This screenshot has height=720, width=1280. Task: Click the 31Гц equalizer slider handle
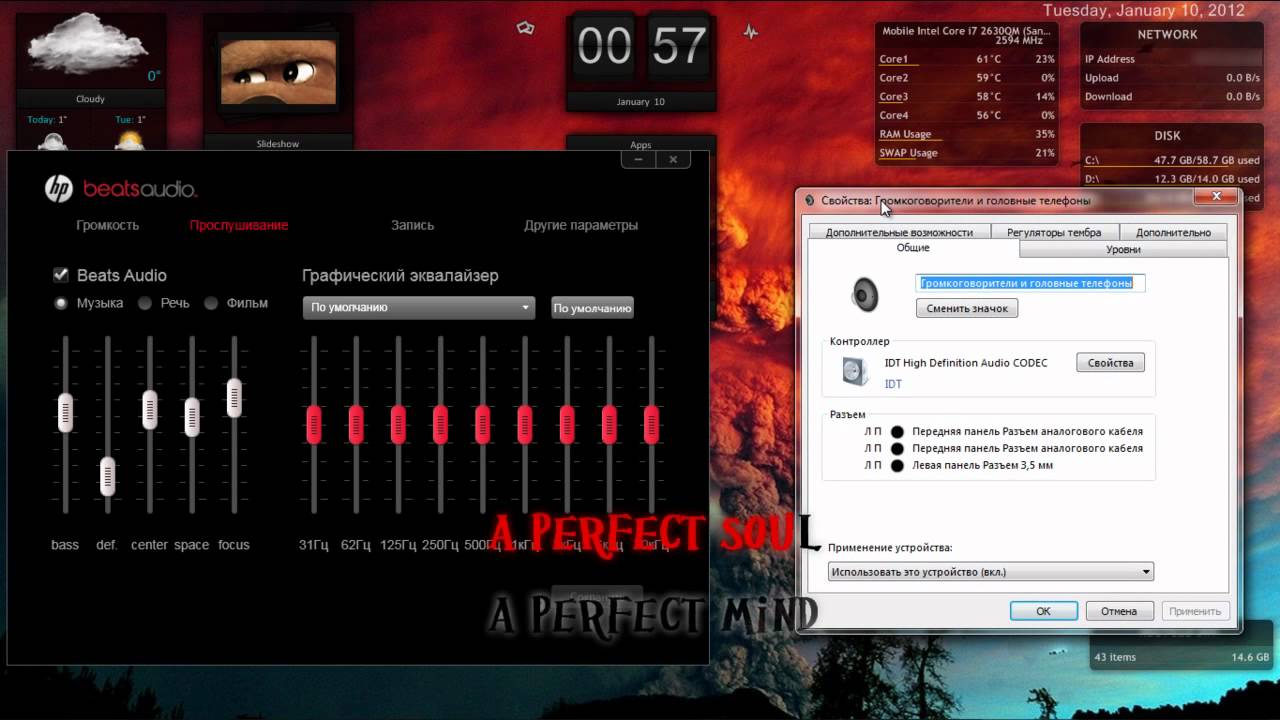point(314,425)
